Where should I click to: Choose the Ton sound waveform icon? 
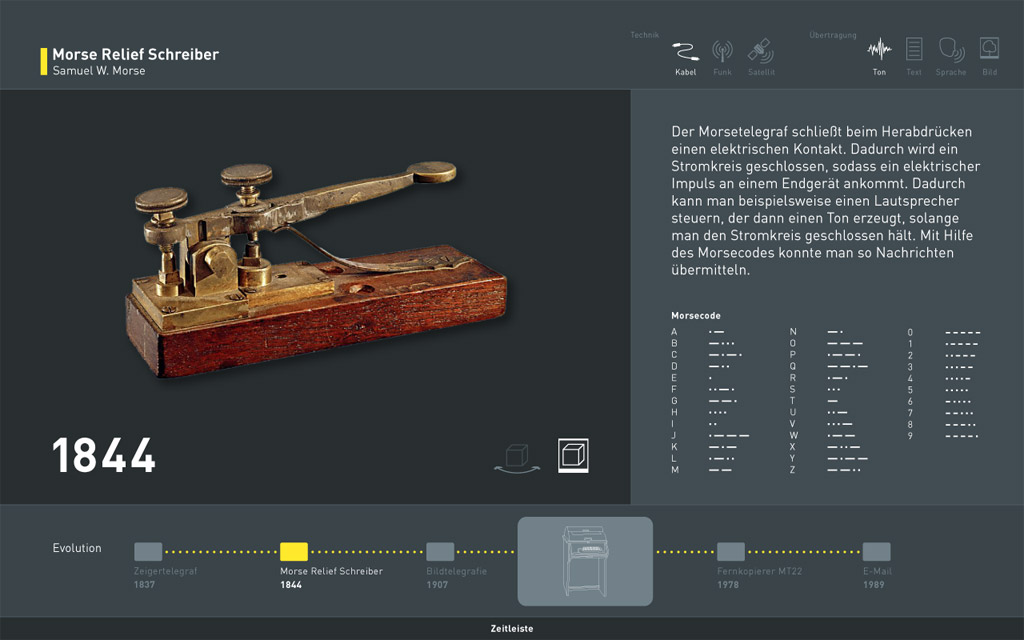point(879,50)
